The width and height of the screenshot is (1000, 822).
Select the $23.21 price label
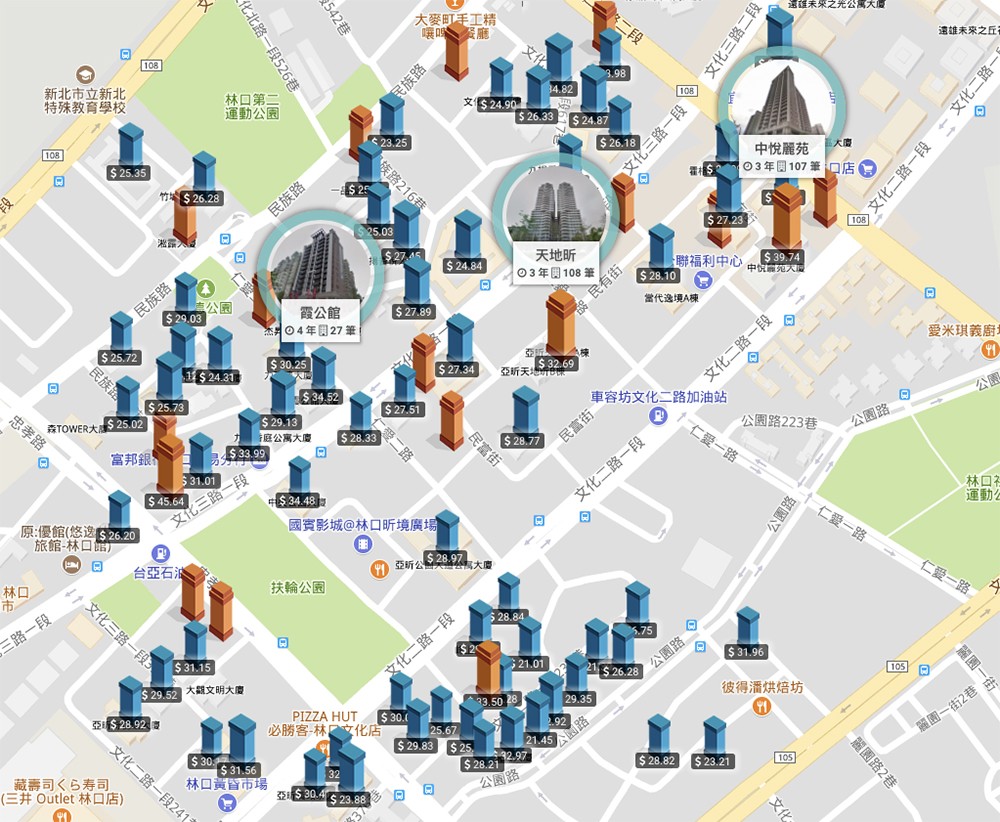pos(712,761)
